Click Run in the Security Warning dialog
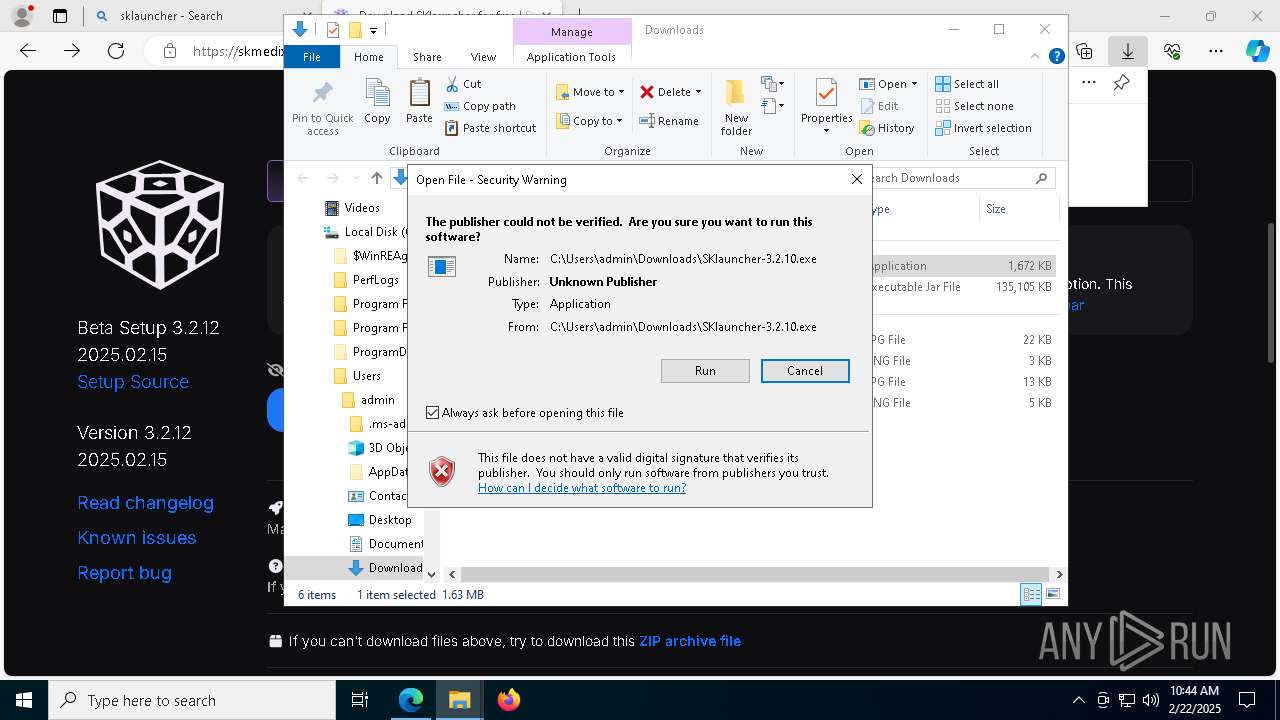The image size is (1280, 720). click(705, 371)
